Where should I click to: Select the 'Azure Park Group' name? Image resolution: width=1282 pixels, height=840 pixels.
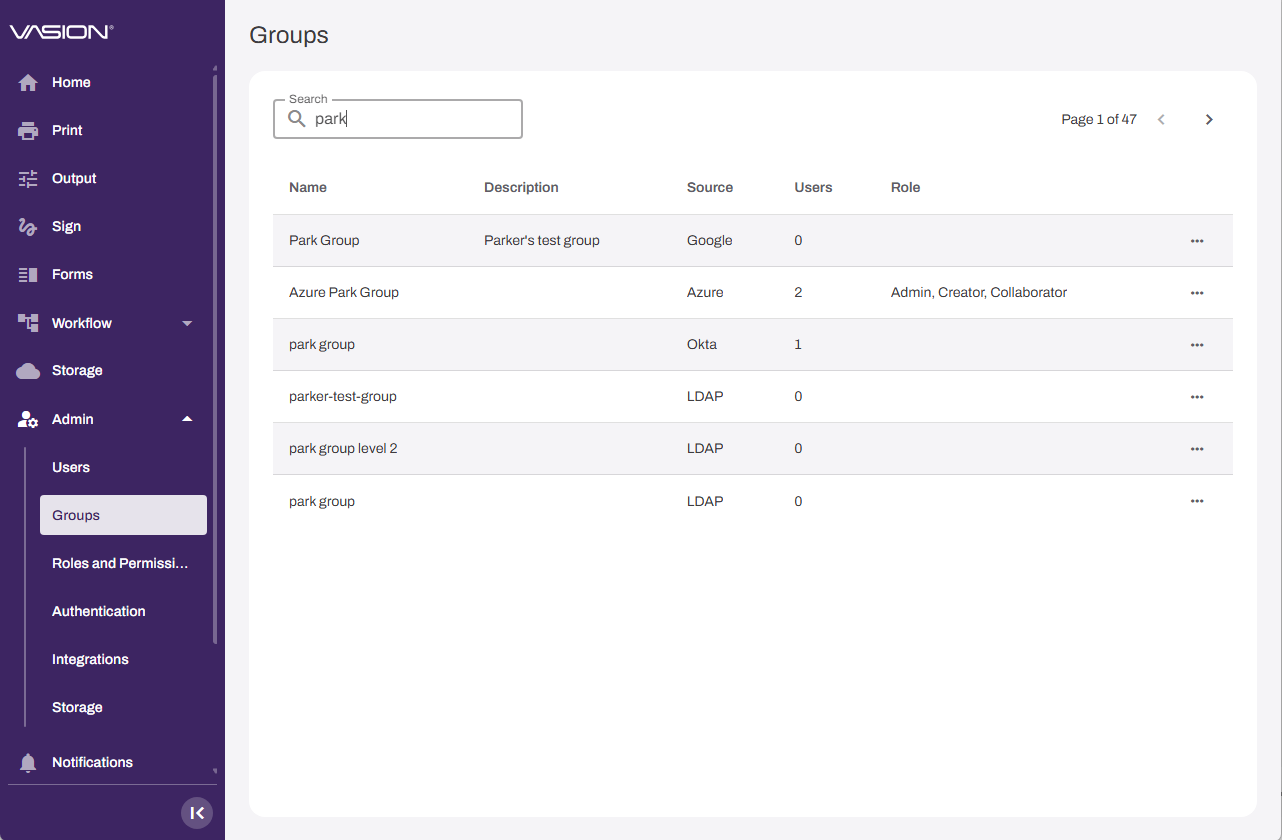click(x=344, y=293)
